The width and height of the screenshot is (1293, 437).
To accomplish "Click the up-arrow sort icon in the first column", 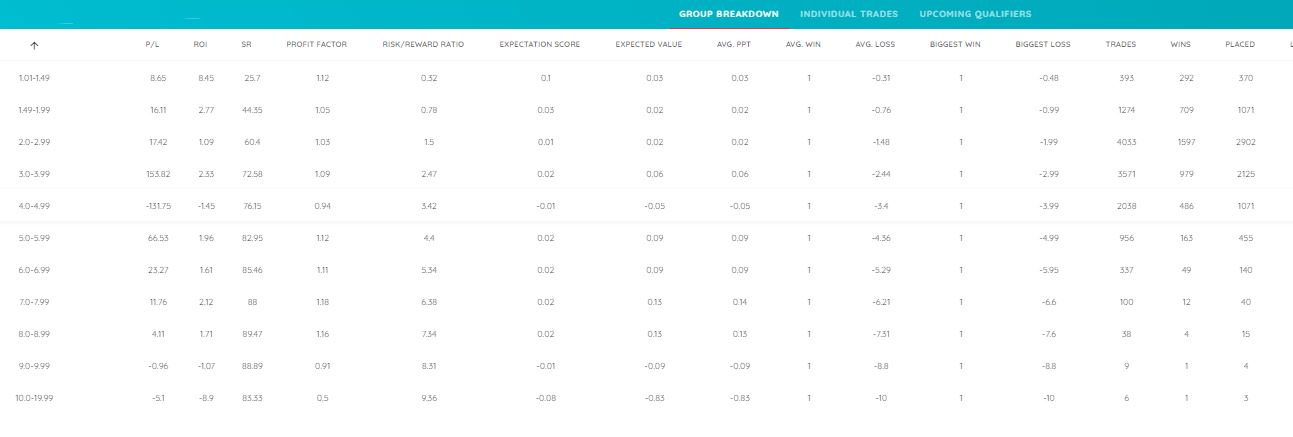I will 34,45.
